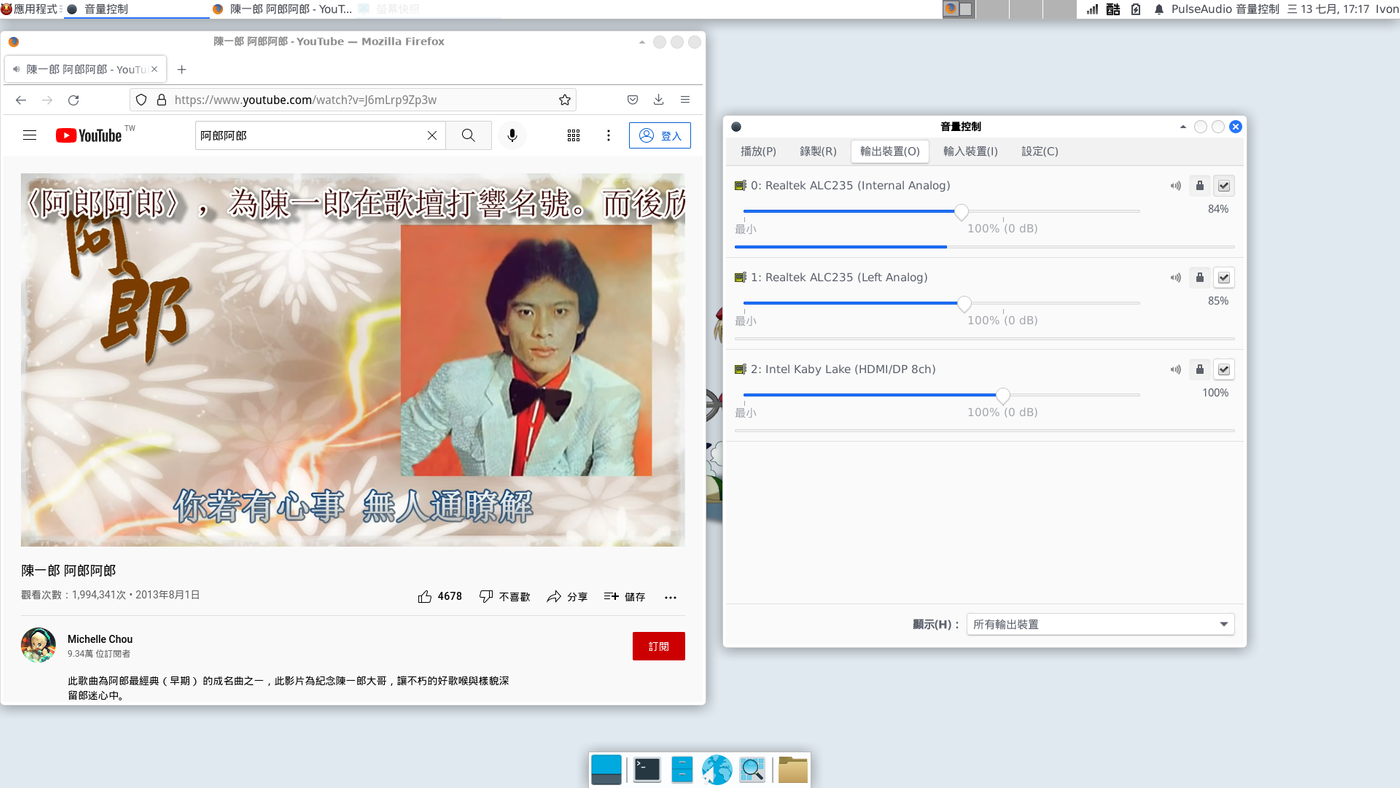Toggle channel lock for Left Analog device

pos(1200,278)
